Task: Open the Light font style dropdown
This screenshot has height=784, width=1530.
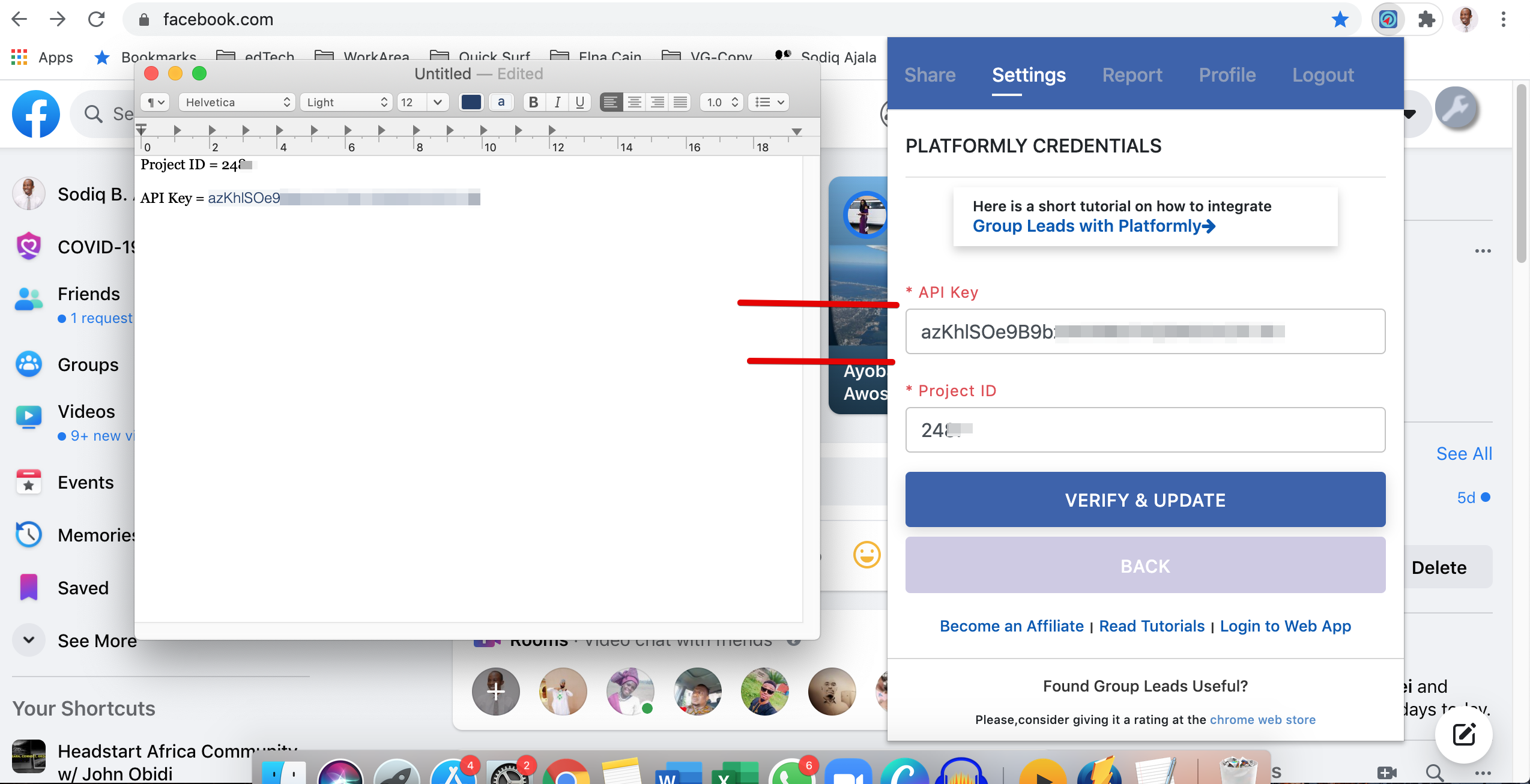Action: coord(346,102)
